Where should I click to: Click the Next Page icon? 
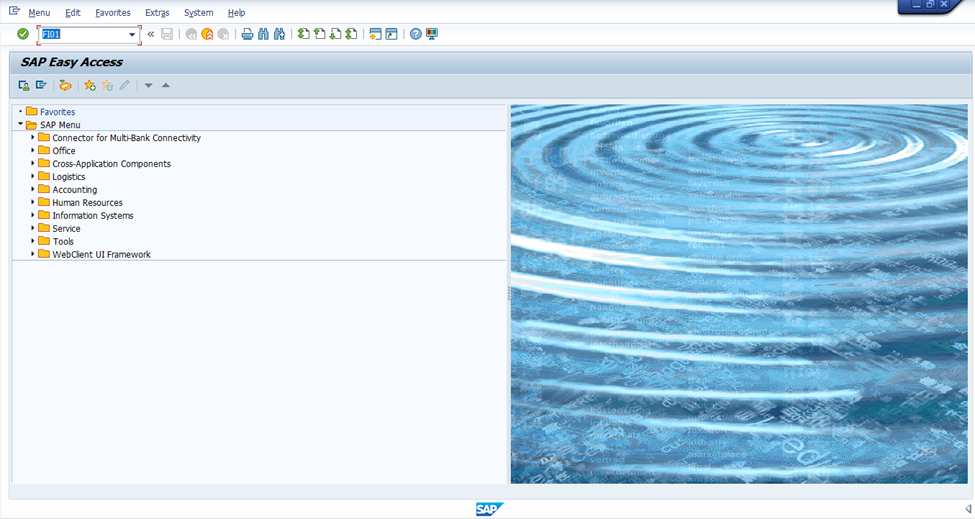(335, 34)
